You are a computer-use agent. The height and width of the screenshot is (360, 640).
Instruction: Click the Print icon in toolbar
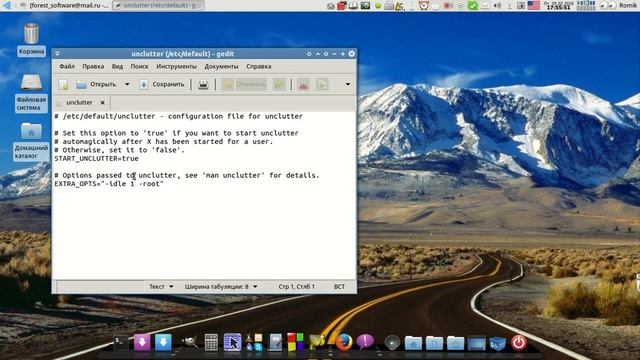pos(203,84)
